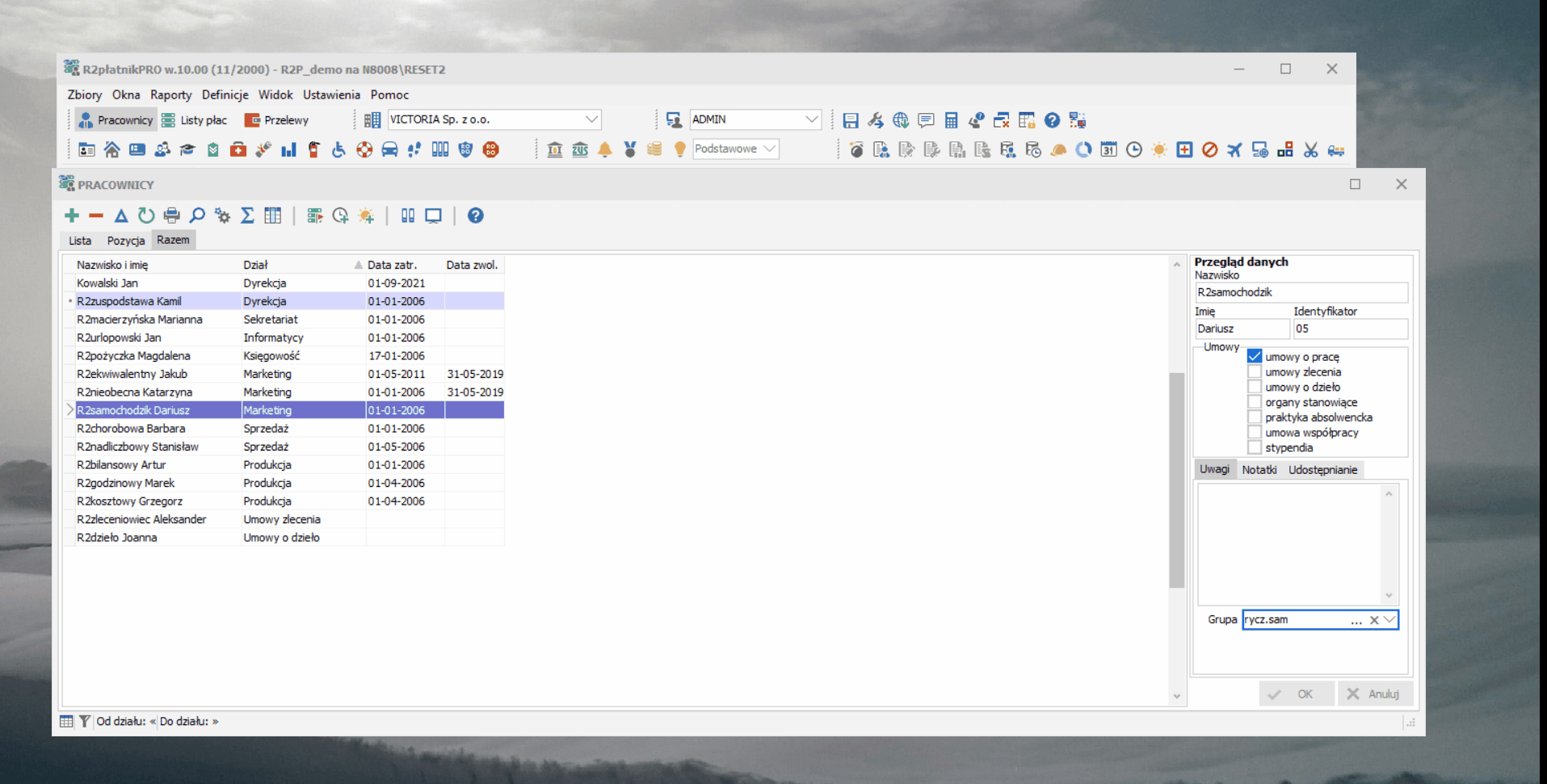Screen dimensions: 1547x784
Task: Enable the 'umowy zlecenia' checkbox
Action: 1255,371
